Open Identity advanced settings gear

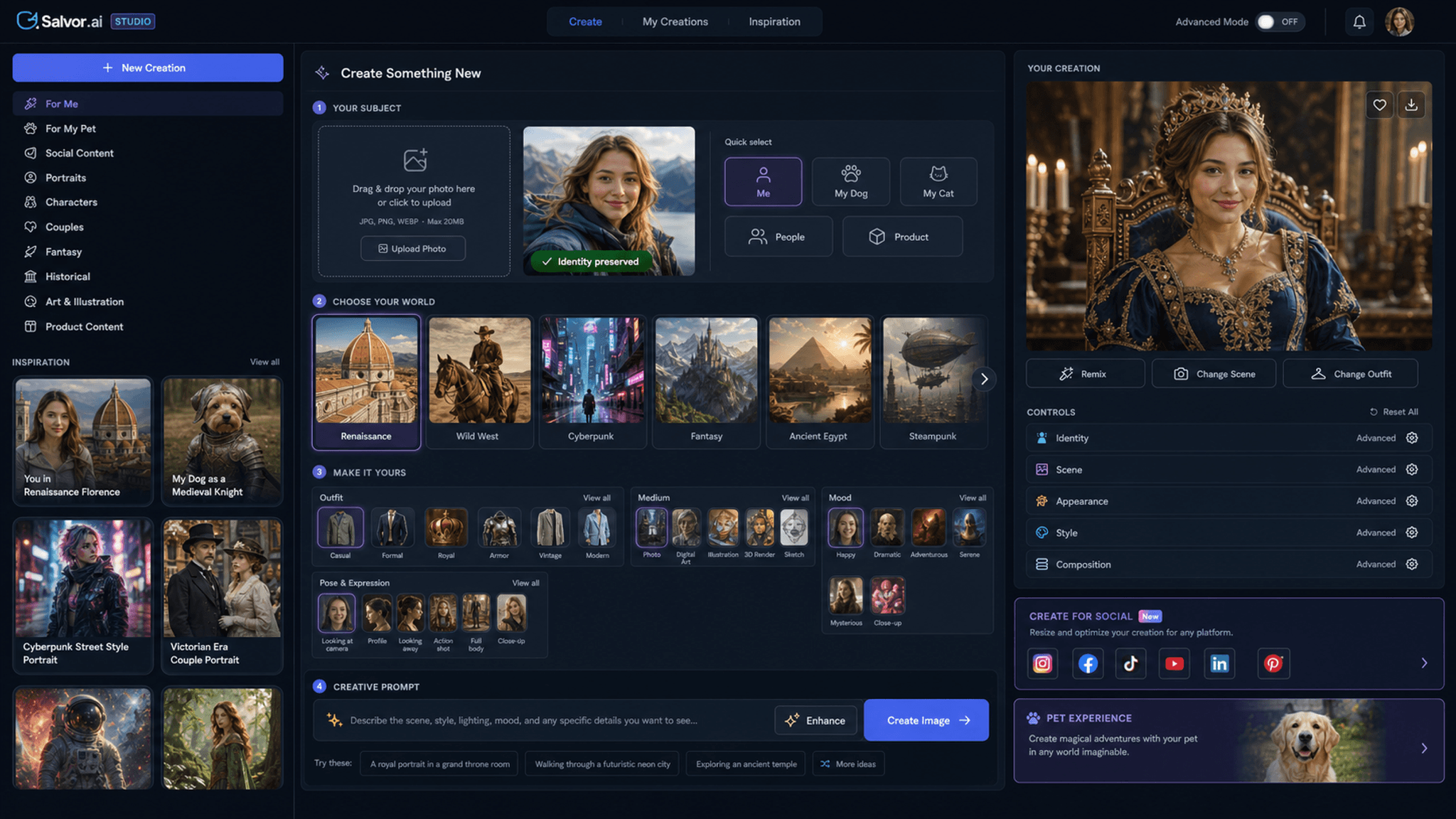point(1412,438)
